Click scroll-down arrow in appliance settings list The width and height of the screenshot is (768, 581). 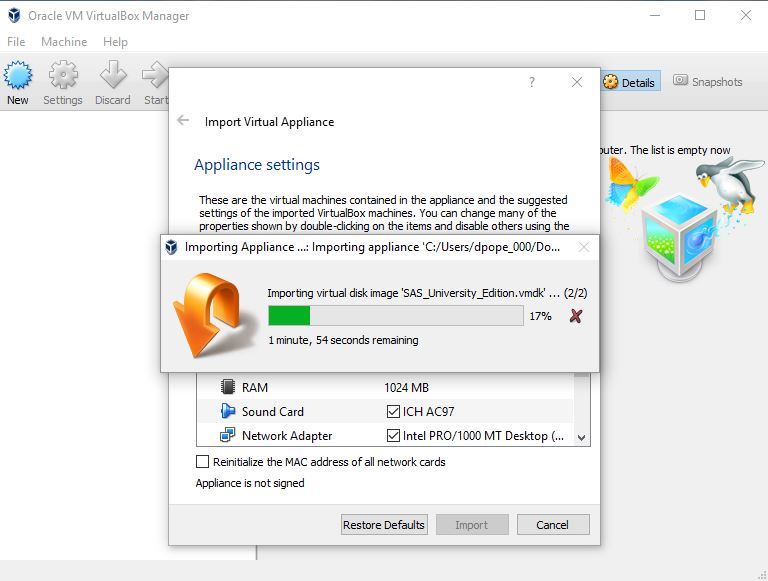pyautogui.click(x=581, y=437)
